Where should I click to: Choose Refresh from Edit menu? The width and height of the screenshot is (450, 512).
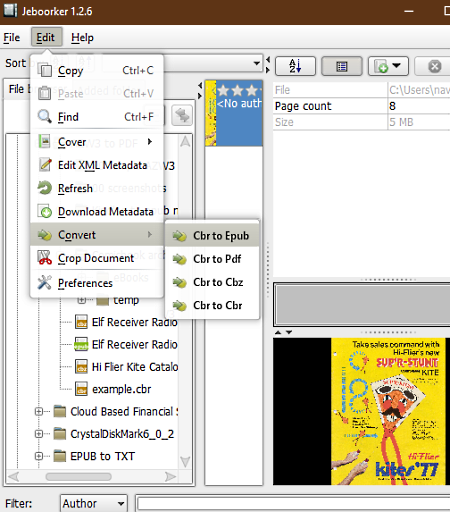click(x=97, y=188)
